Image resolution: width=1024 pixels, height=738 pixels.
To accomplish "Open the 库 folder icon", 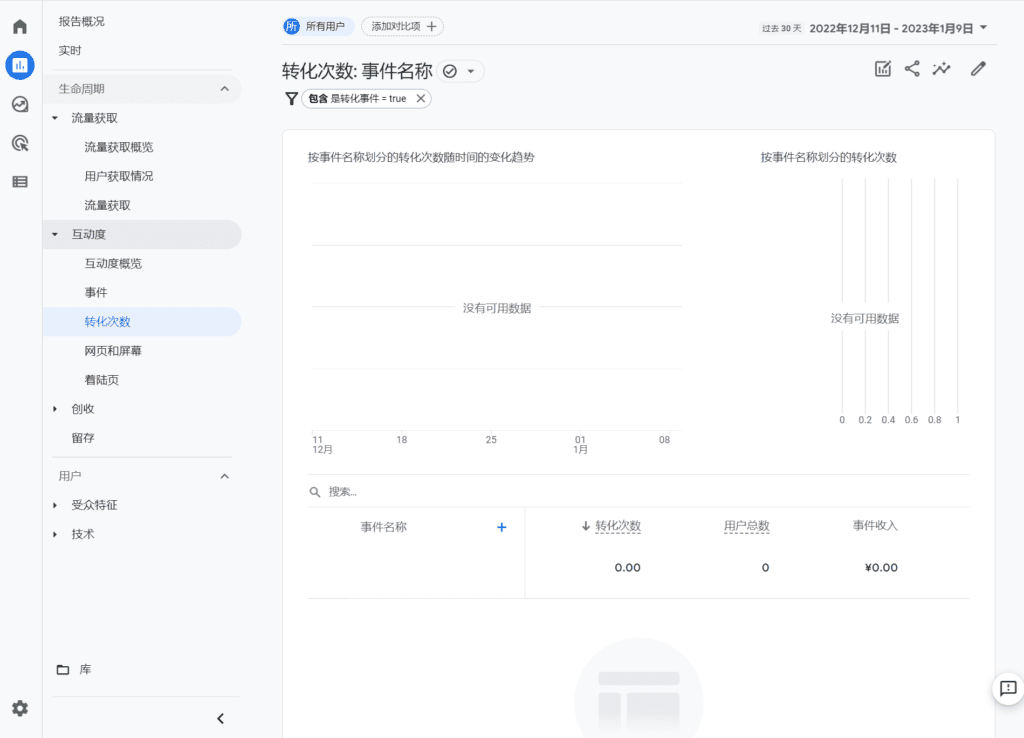I will coord(63,669).
